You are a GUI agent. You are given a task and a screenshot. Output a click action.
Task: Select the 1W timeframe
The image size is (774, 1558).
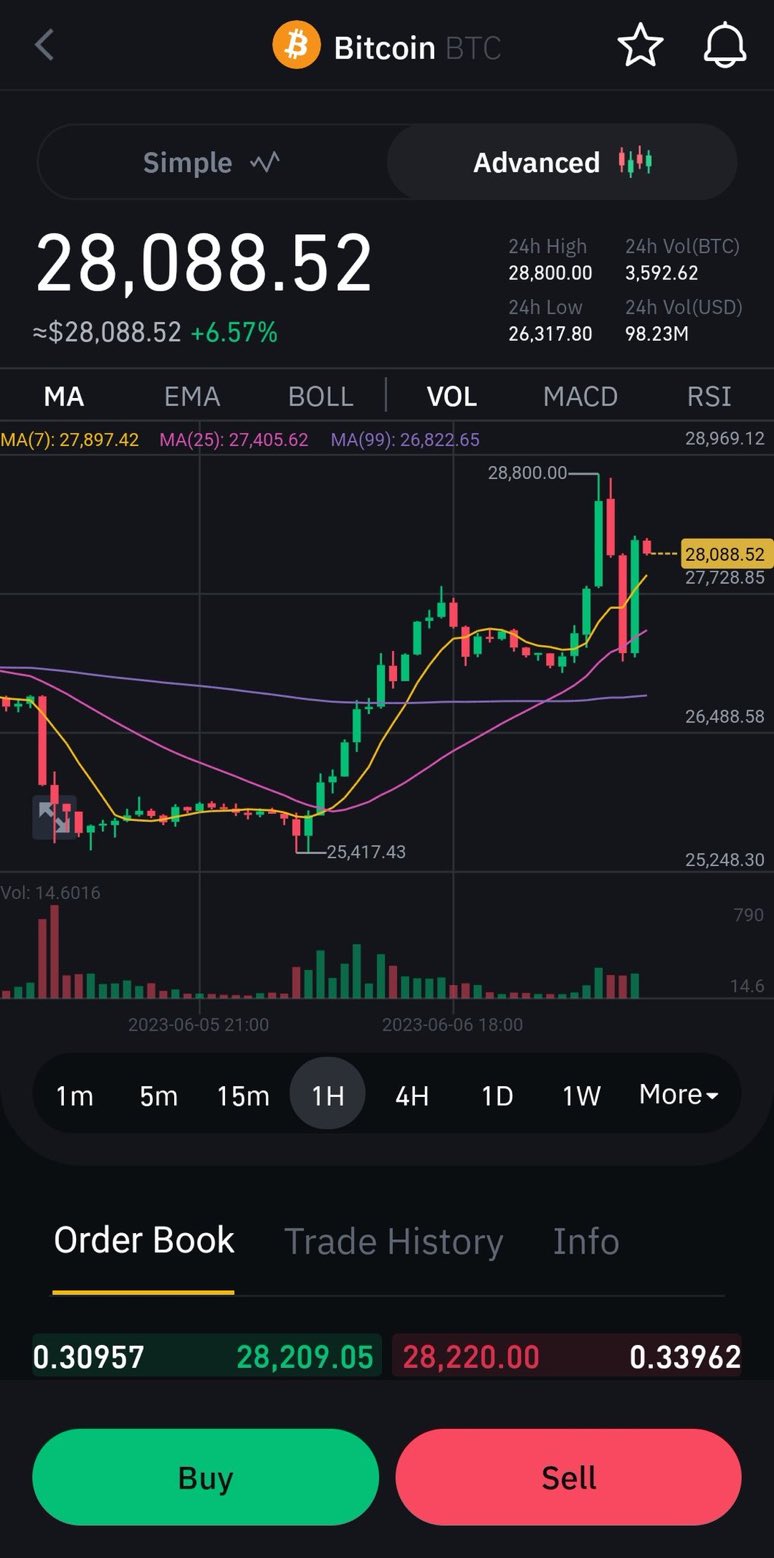pyautogui.click(x=581, y=1095)
